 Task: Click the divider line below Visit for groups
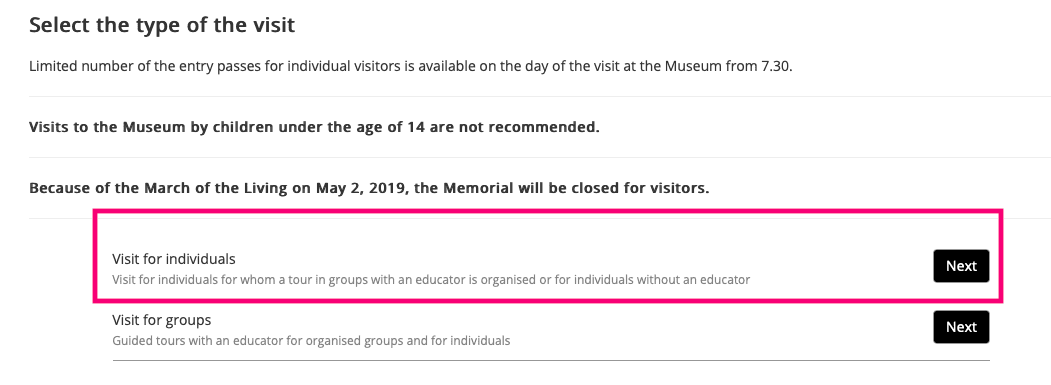point(551,360)
